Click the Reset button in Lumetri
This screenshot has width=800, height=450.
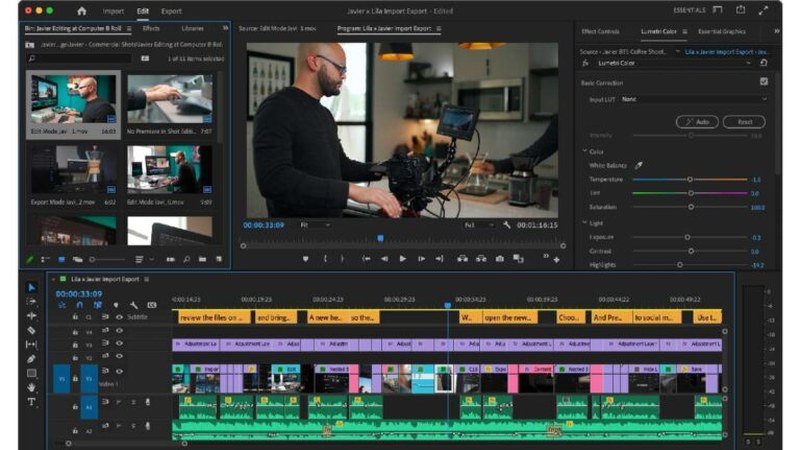(744, 122)
